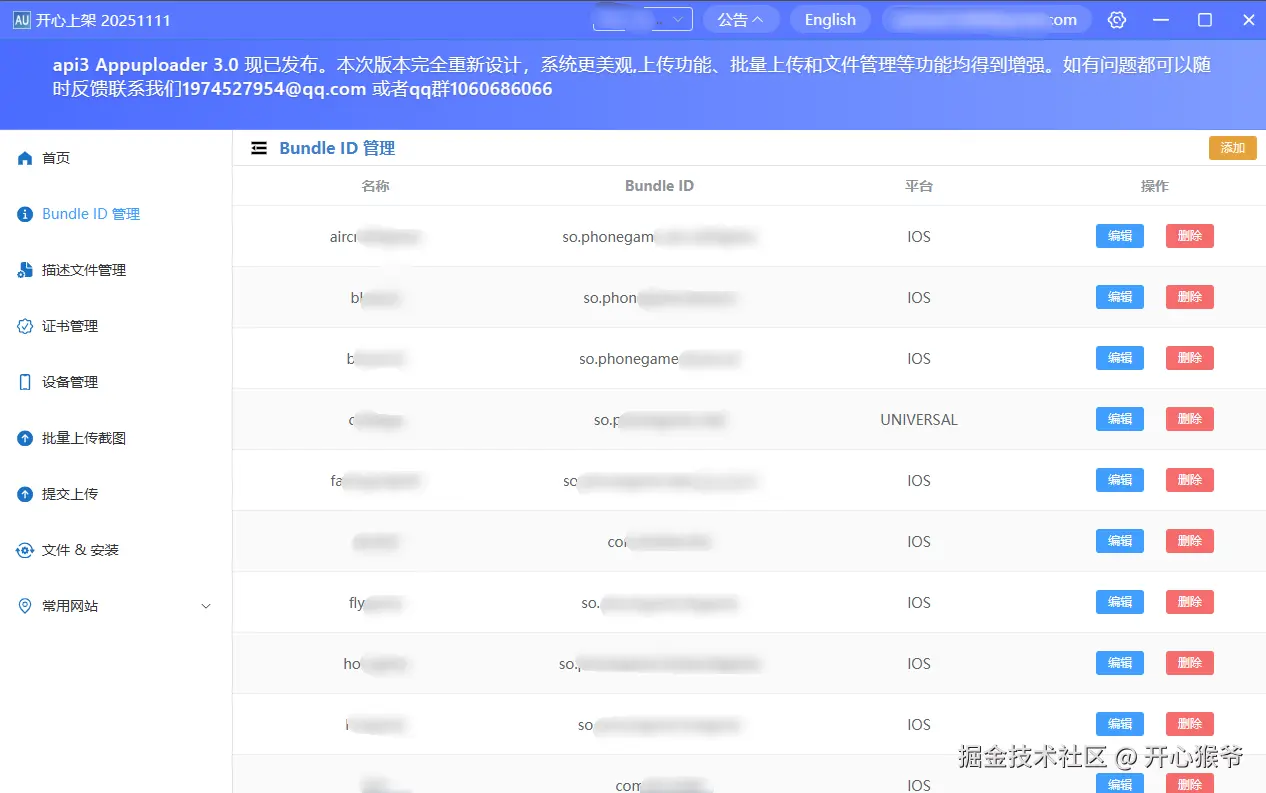This screenshot has height=793, width=1266.
Task: Click 删除 in the fa… row
Action: [1190, 480]
